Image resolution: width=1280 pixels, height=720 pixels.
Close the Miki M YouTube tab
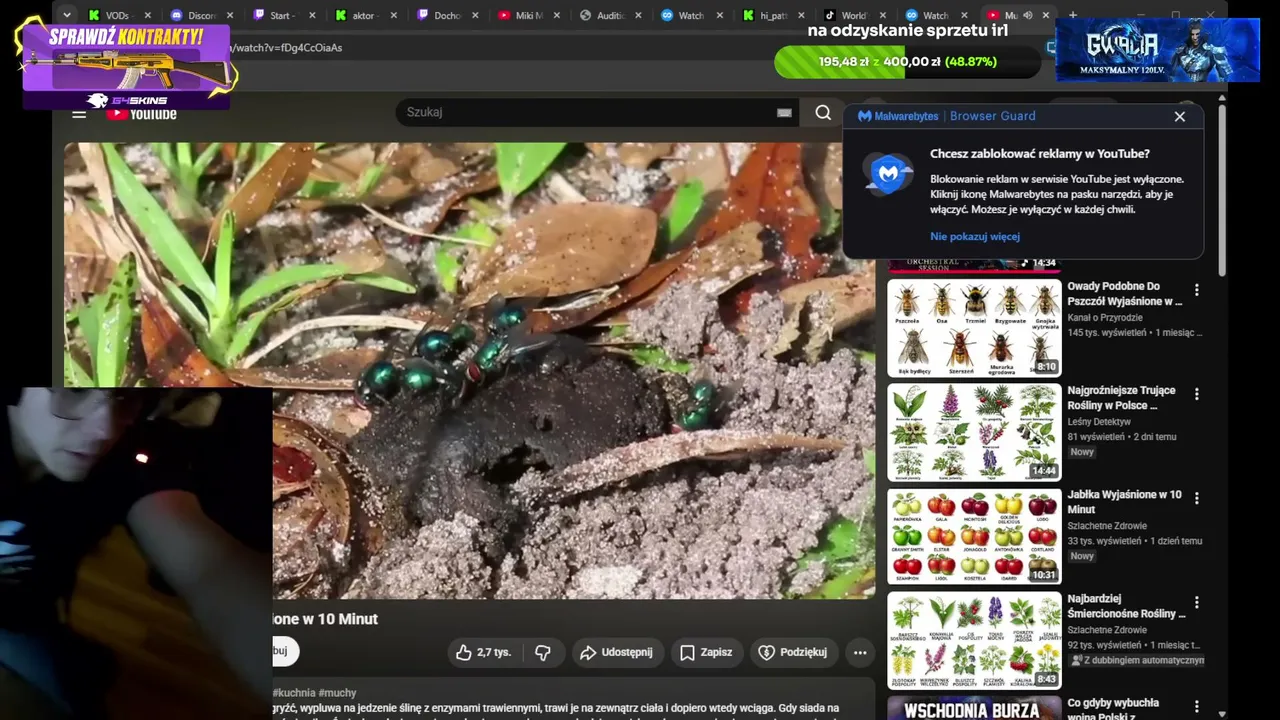556,16
